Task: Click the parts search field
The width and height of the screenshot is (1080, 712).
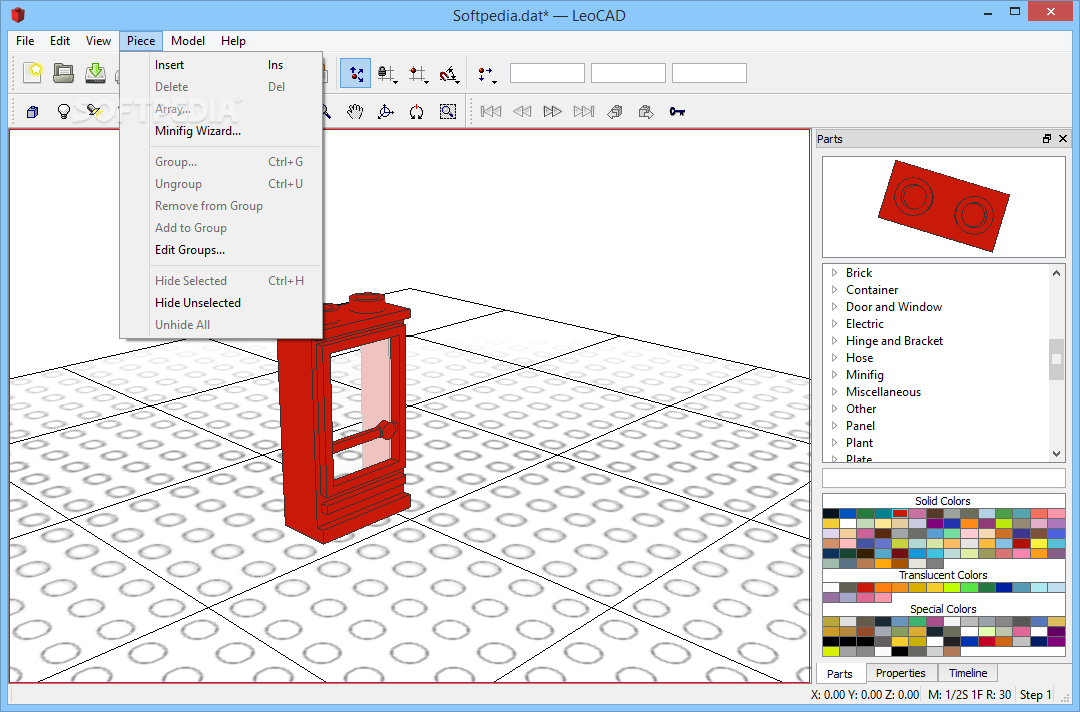Action: tap(944, 478)
